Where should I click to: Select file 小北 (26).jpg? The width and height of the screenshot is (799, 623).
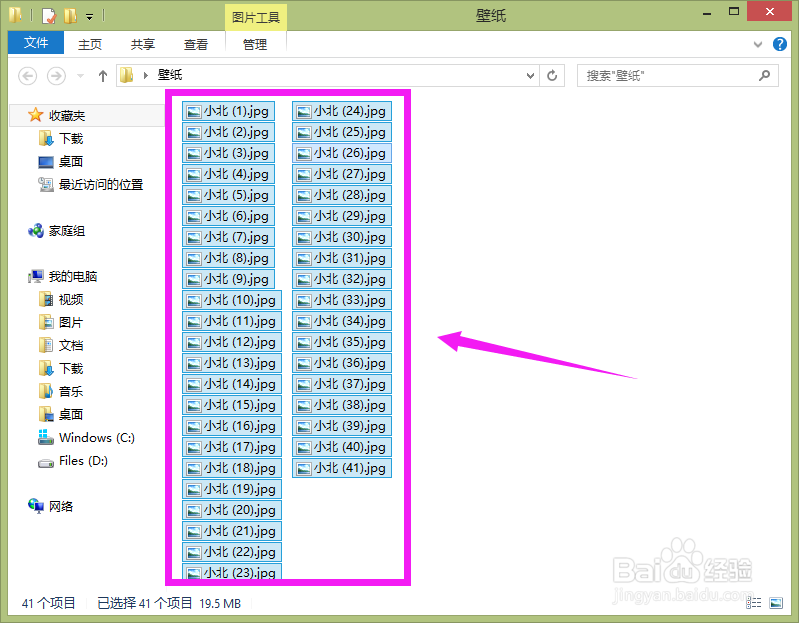342,153
